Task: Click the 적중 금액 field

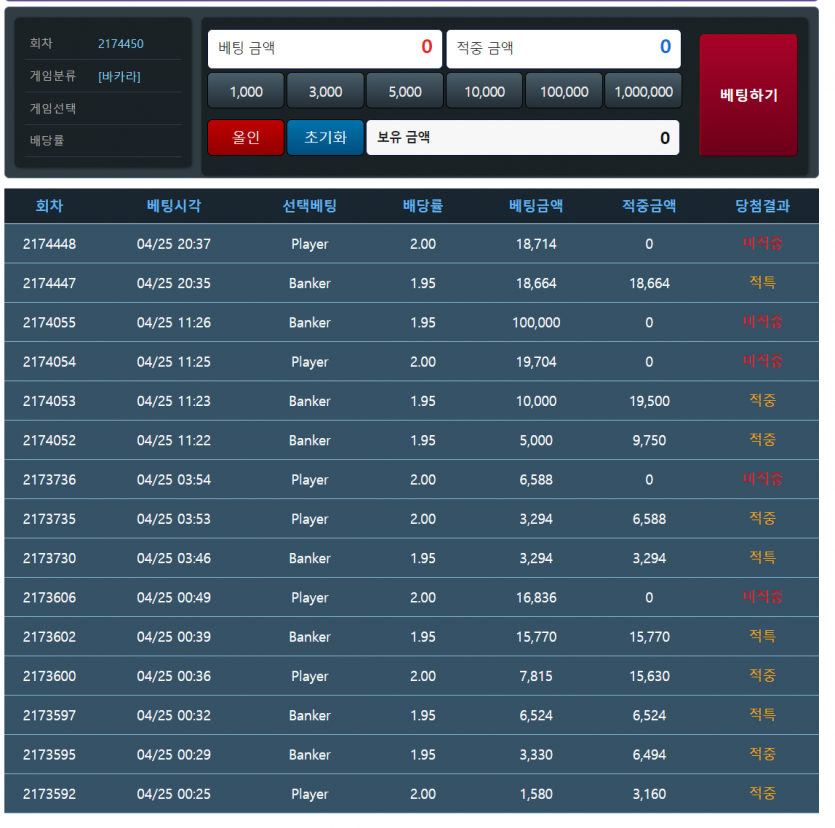Action: pos(563,48)
